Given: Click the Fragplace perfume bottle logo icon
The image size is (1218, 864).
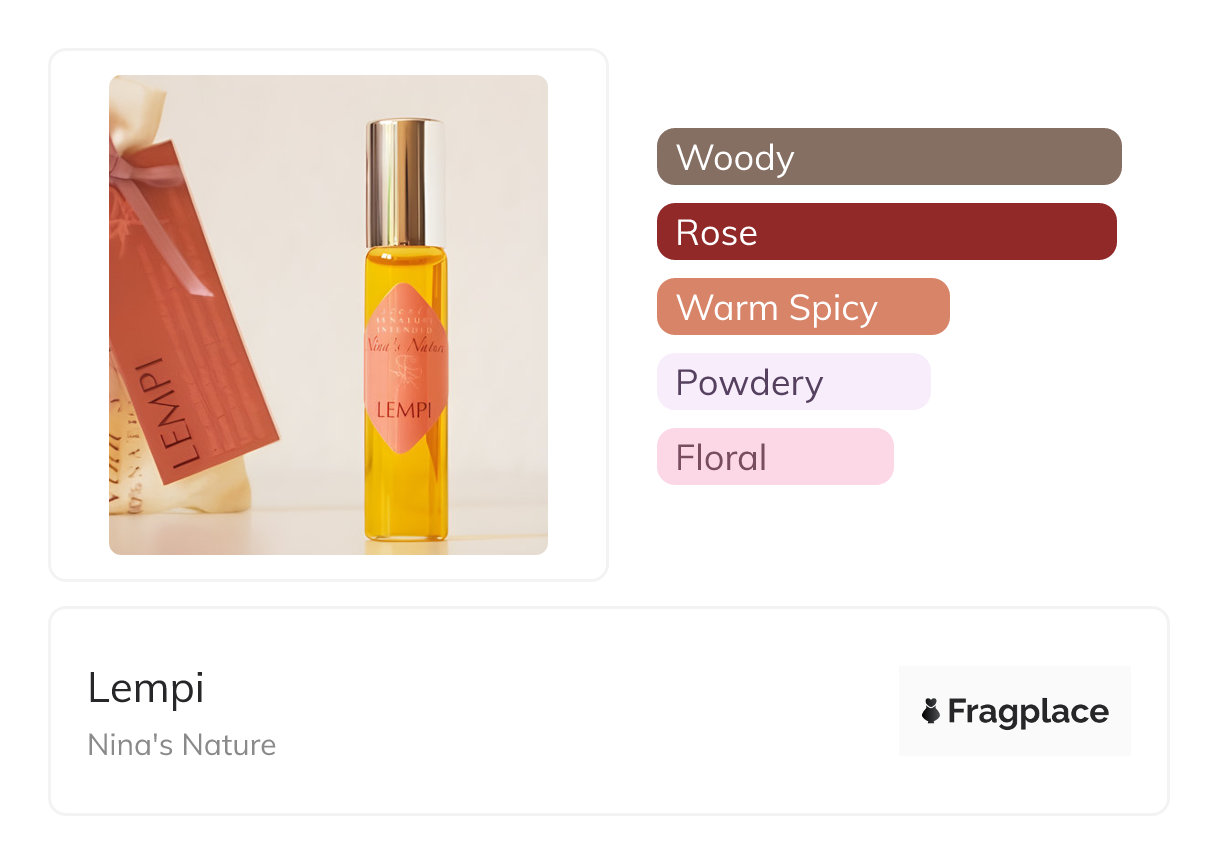Looking at the screenshot, I should pyautogui.click(x=931, y=712).
